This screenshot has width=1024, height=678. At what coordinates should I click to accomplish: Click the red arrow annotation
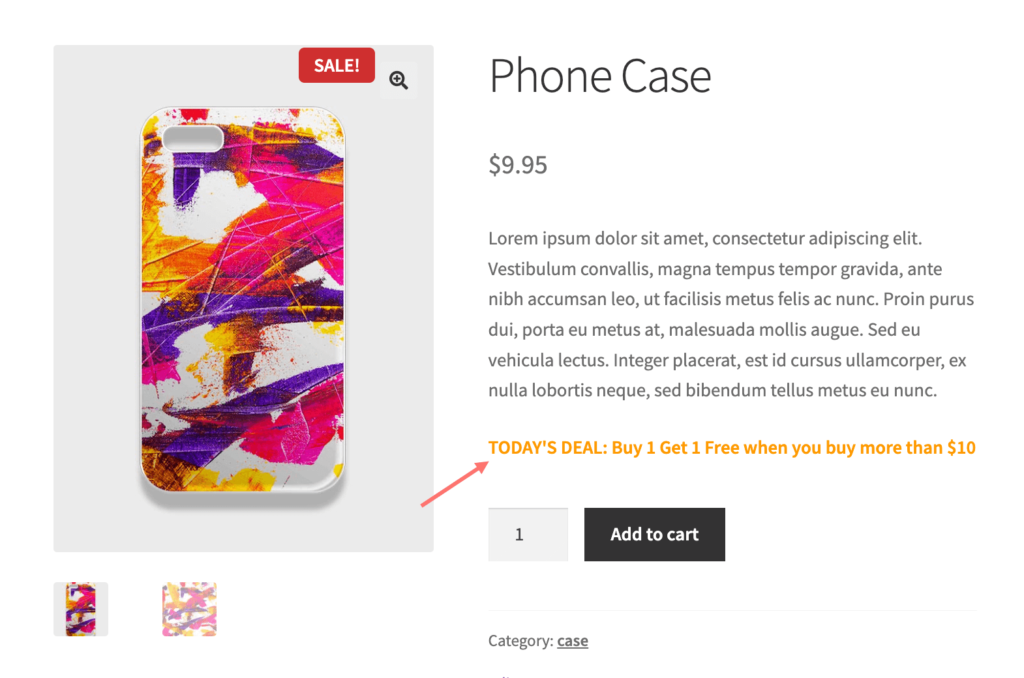pyautogui.click(x=455, y=483)
